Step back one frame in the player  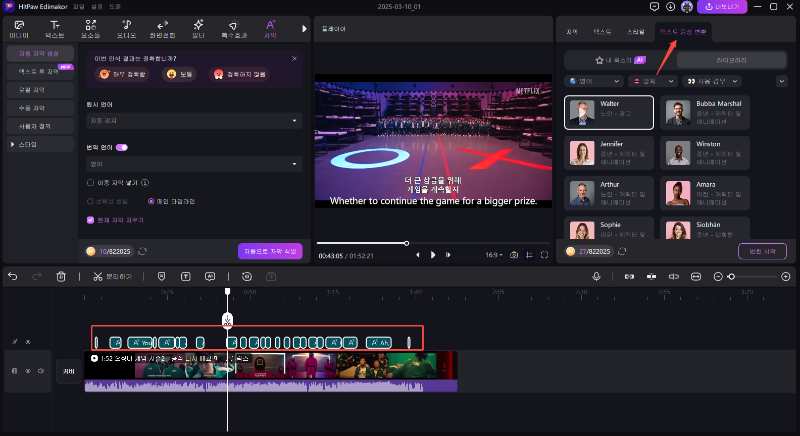tap(418, 255)
